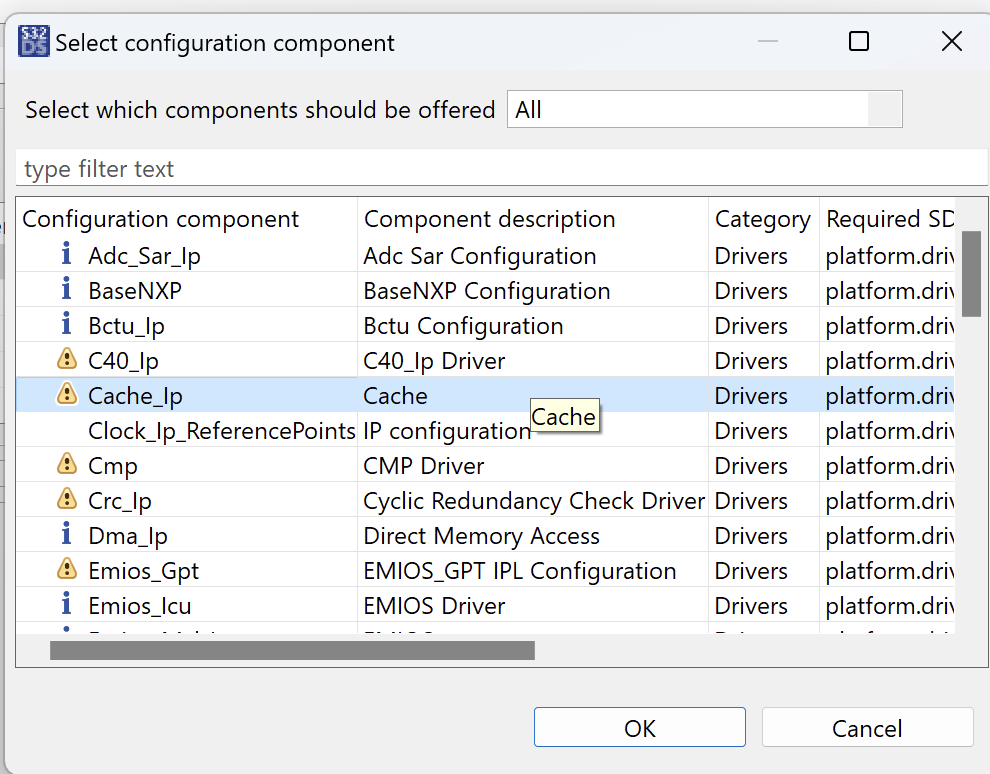This screenshot has height=774, width=990.
Task: Click the warning icon beside Cache_Ip
Action: point(67,395)
